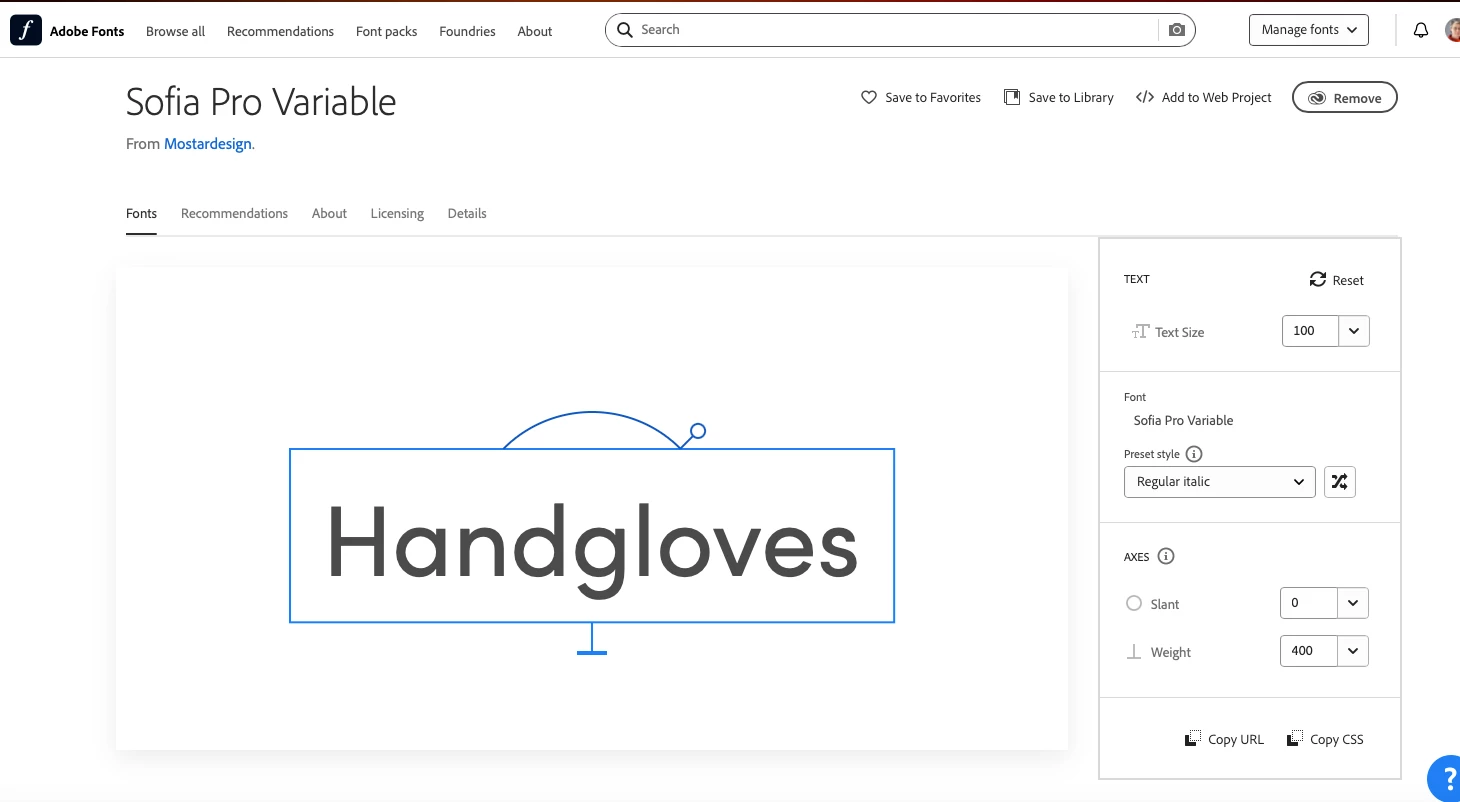The height and width of the screenshot is (802, 1460).
Task: Click the Copy URL icon
Action: click(x=1193, y=739)
